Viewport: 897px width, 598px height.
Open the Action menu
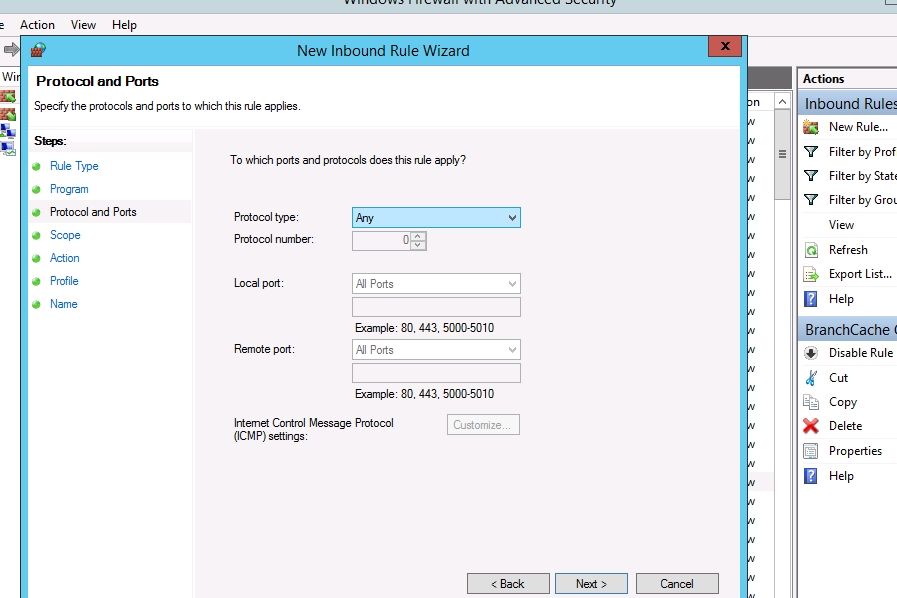38,24
